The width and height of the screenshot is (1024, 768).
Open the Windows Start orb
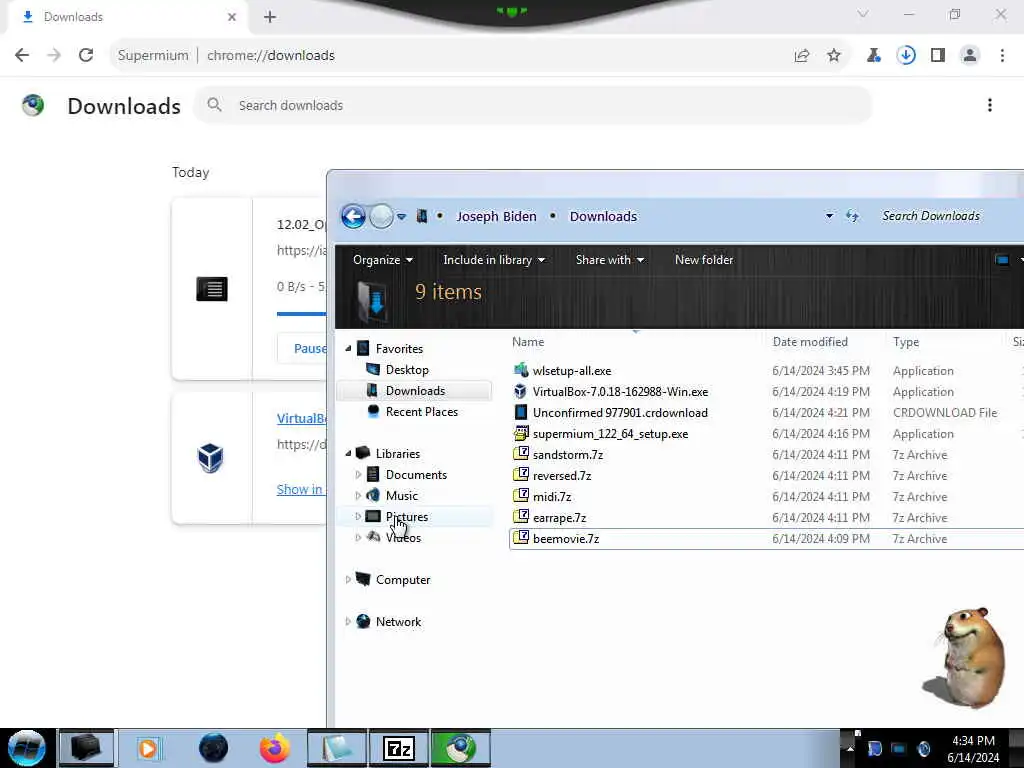tap(26, 748)
